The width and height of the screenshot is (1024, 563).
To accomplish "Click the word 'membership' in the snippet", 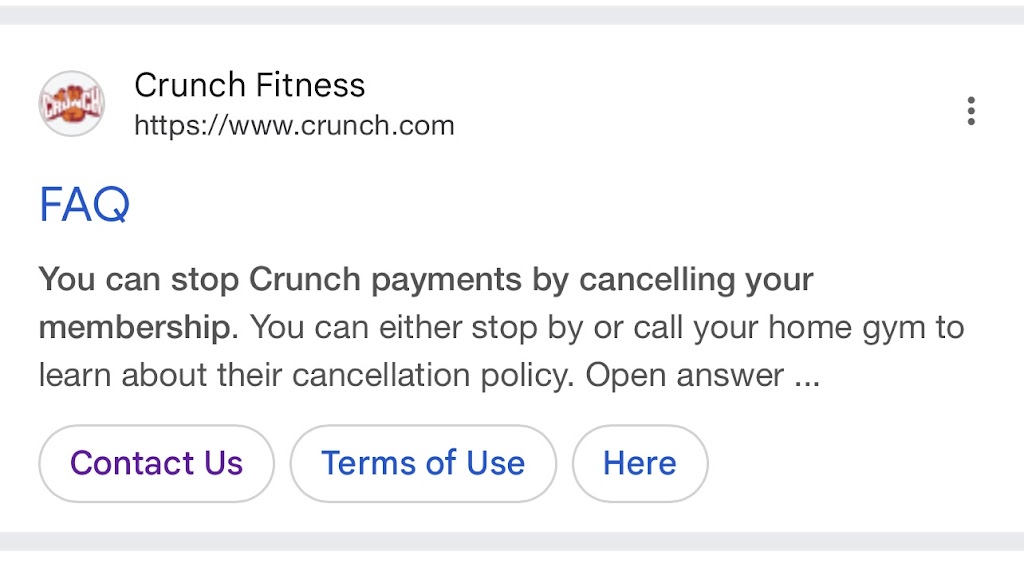I will pos(134,327).
